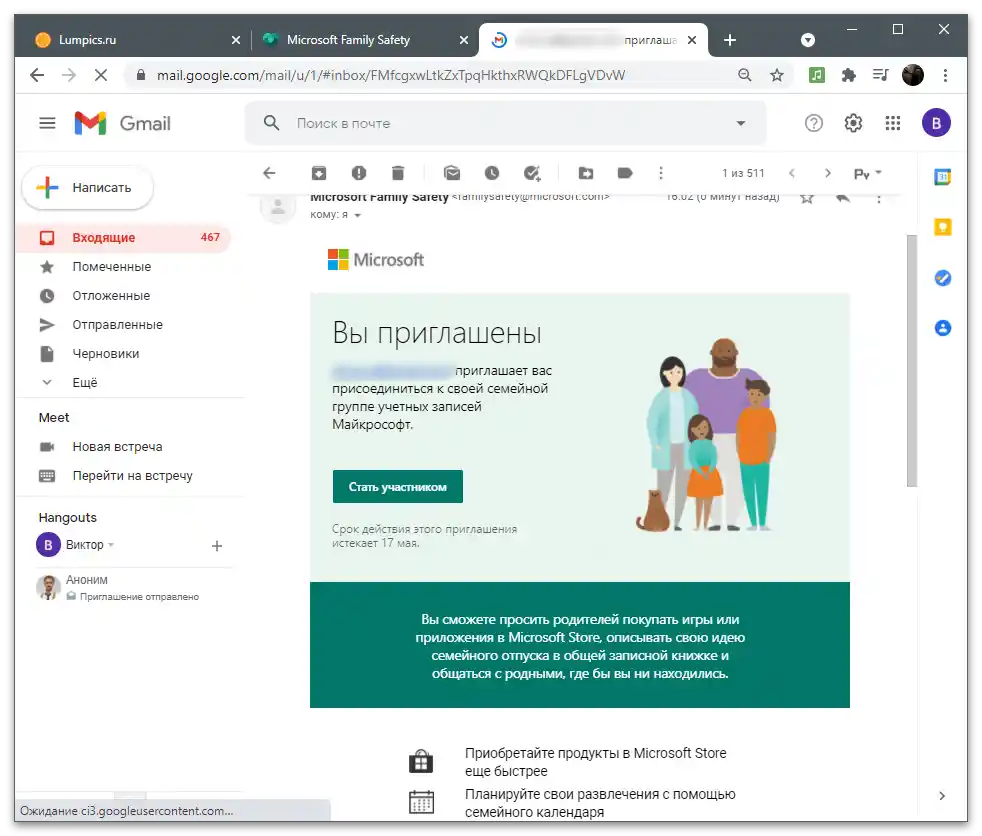The image size is (982, 836).
Task: Star the Microsoft Family Safety message
Action: click(807, 198)
